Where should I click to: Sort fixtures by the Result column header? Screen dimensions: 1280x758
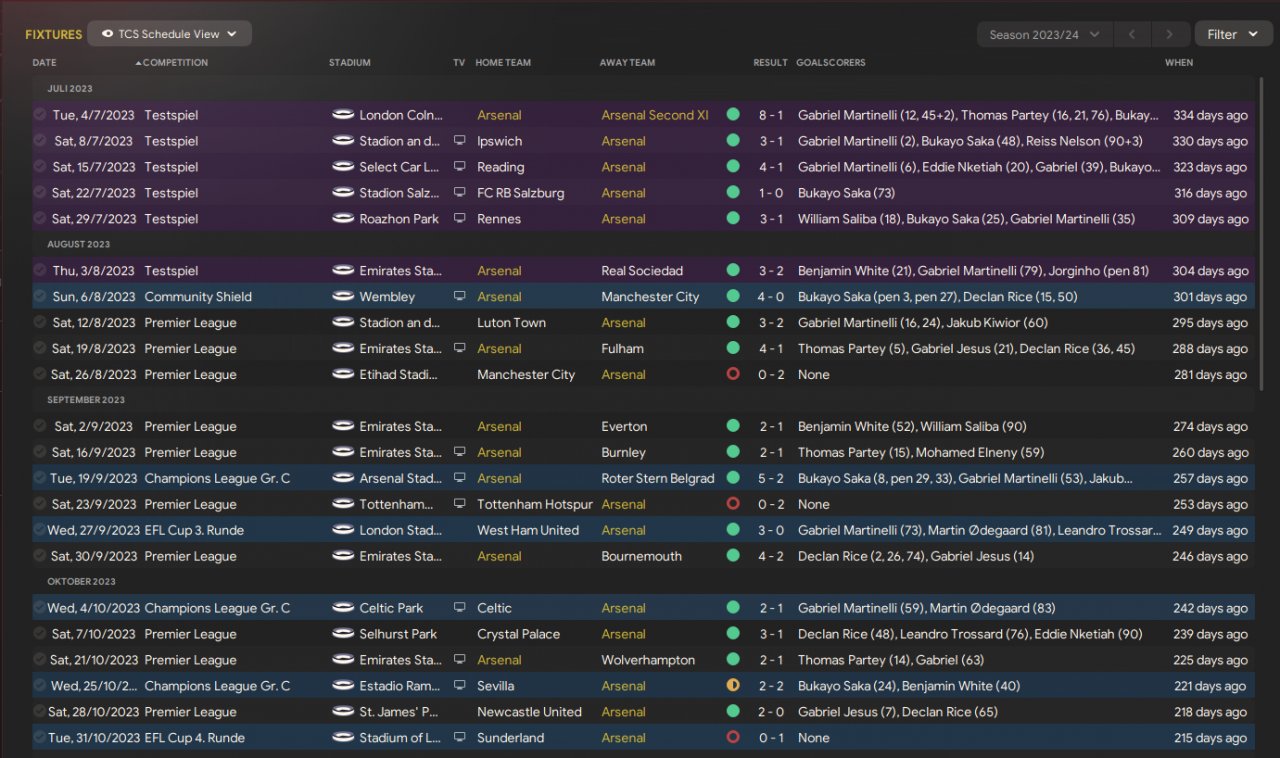click(770, 63)
